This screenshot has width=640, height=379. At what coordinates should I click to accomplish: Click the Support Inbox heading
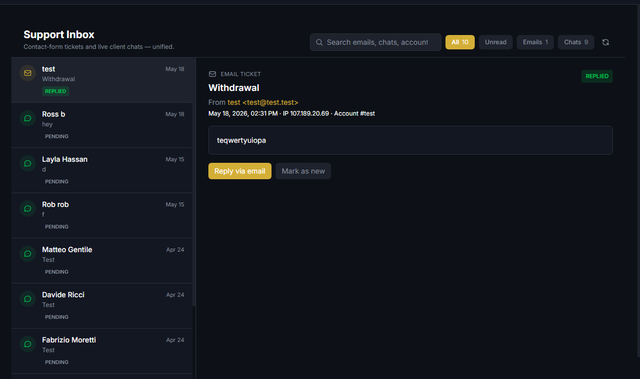click(59, 35)
